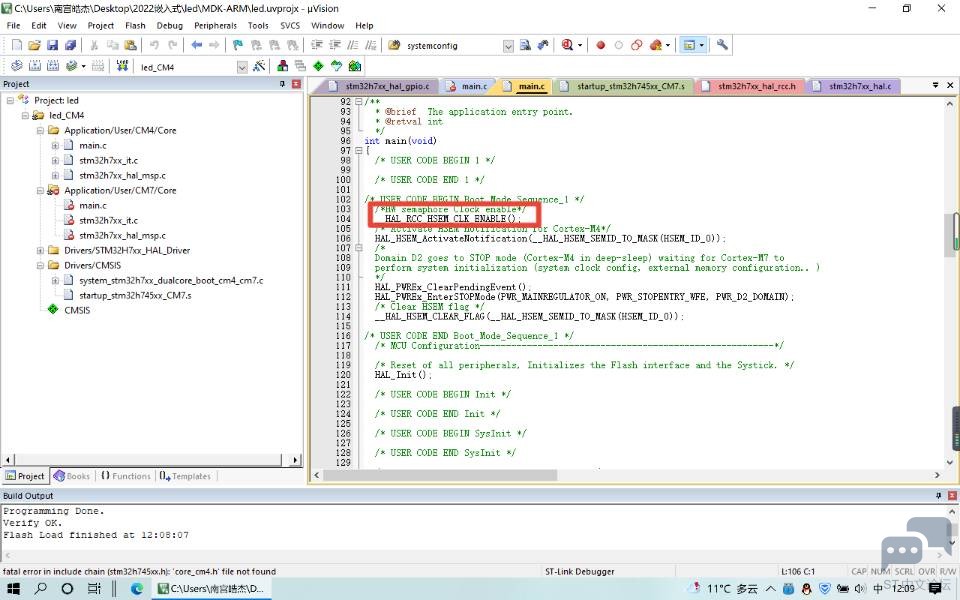This screenshot has width=960, height=600.
Task: Click the Save file toolbar icon
Action: coord(53,45)
